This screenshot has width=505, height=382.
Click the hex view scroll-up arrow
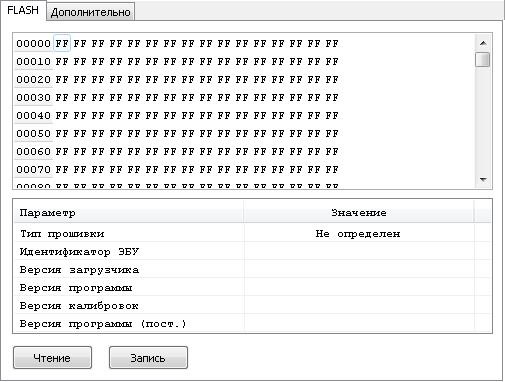tap(483, 43)
